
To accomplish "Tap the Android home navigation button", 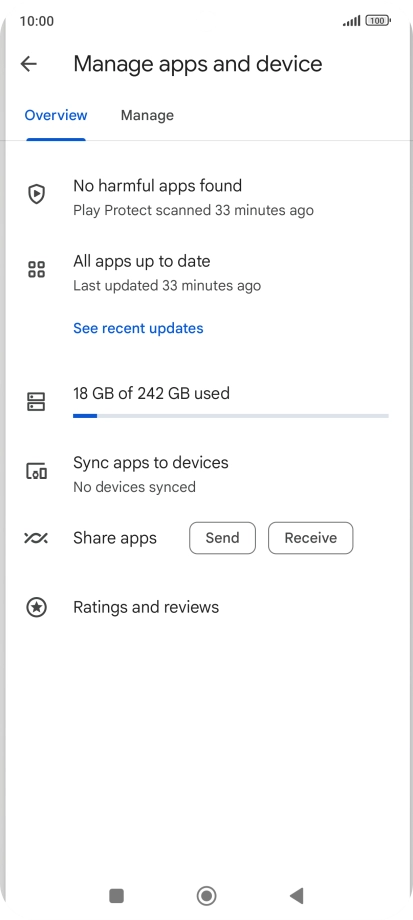I will [206, 895].
